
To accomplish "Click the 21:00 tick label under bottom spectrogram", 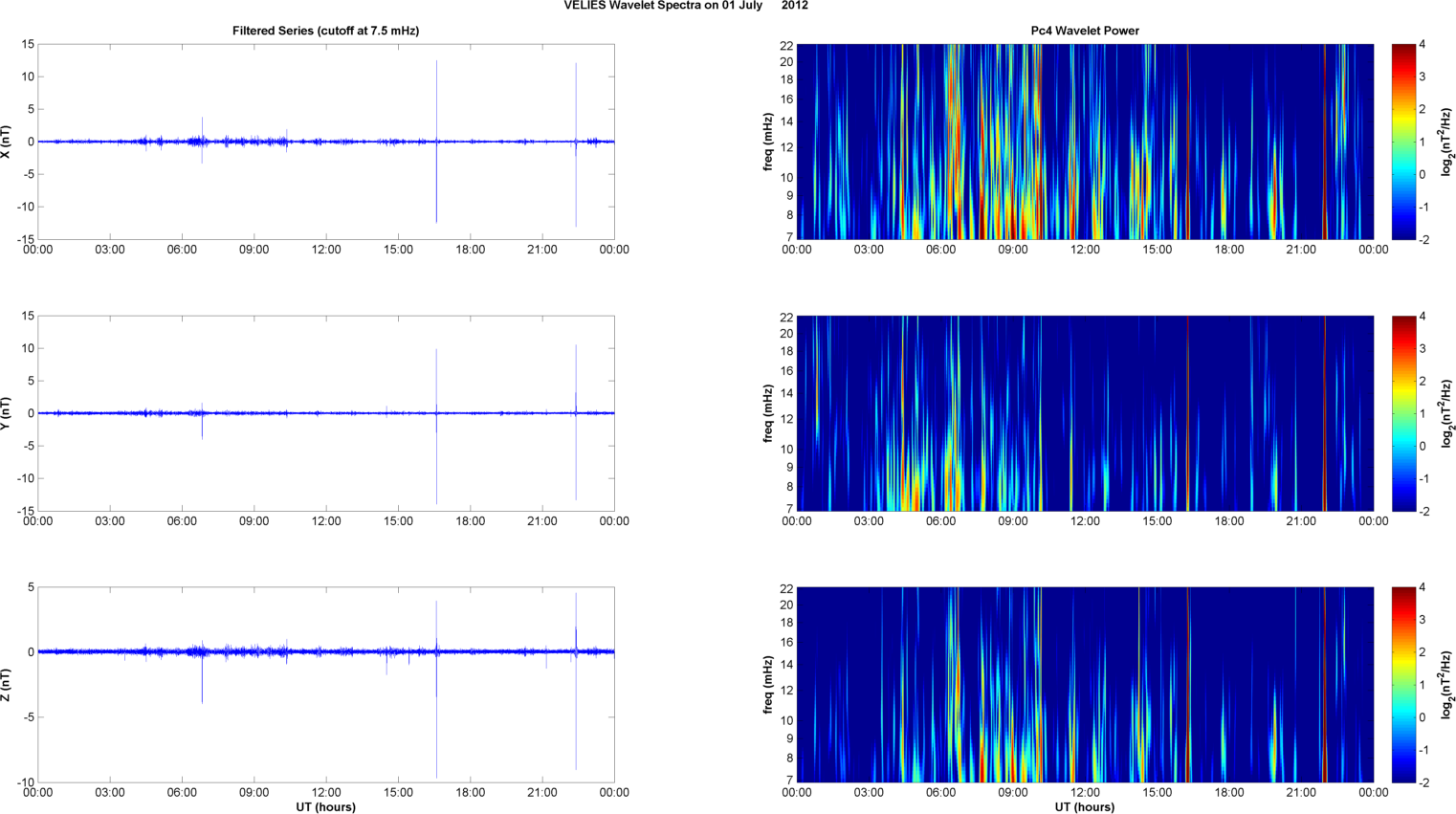I will [x=1301, y=792].
